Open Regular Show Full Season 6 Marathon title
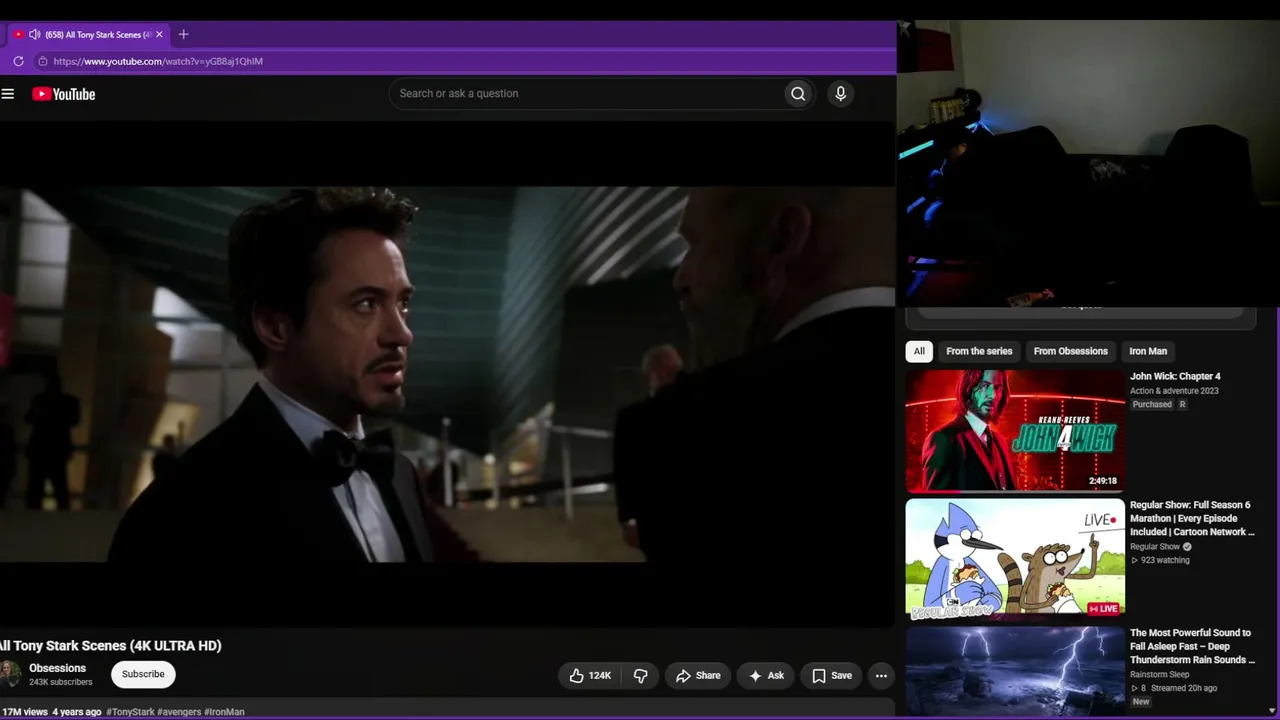 coord(1192,518)
